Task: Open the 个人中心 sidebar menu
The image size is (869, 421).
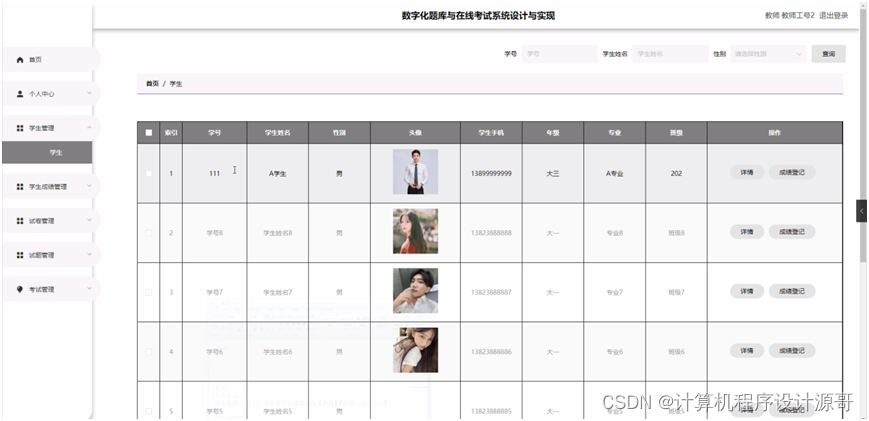Action: (x=51, y=94)
